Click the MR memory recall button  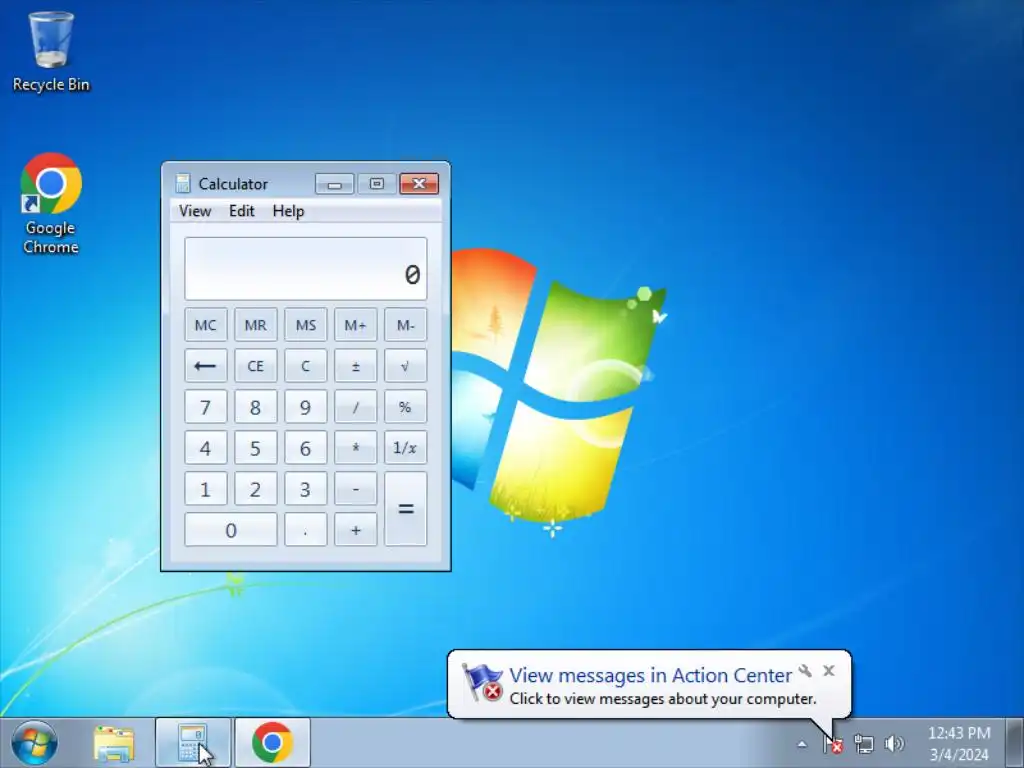tap(255, 325)
